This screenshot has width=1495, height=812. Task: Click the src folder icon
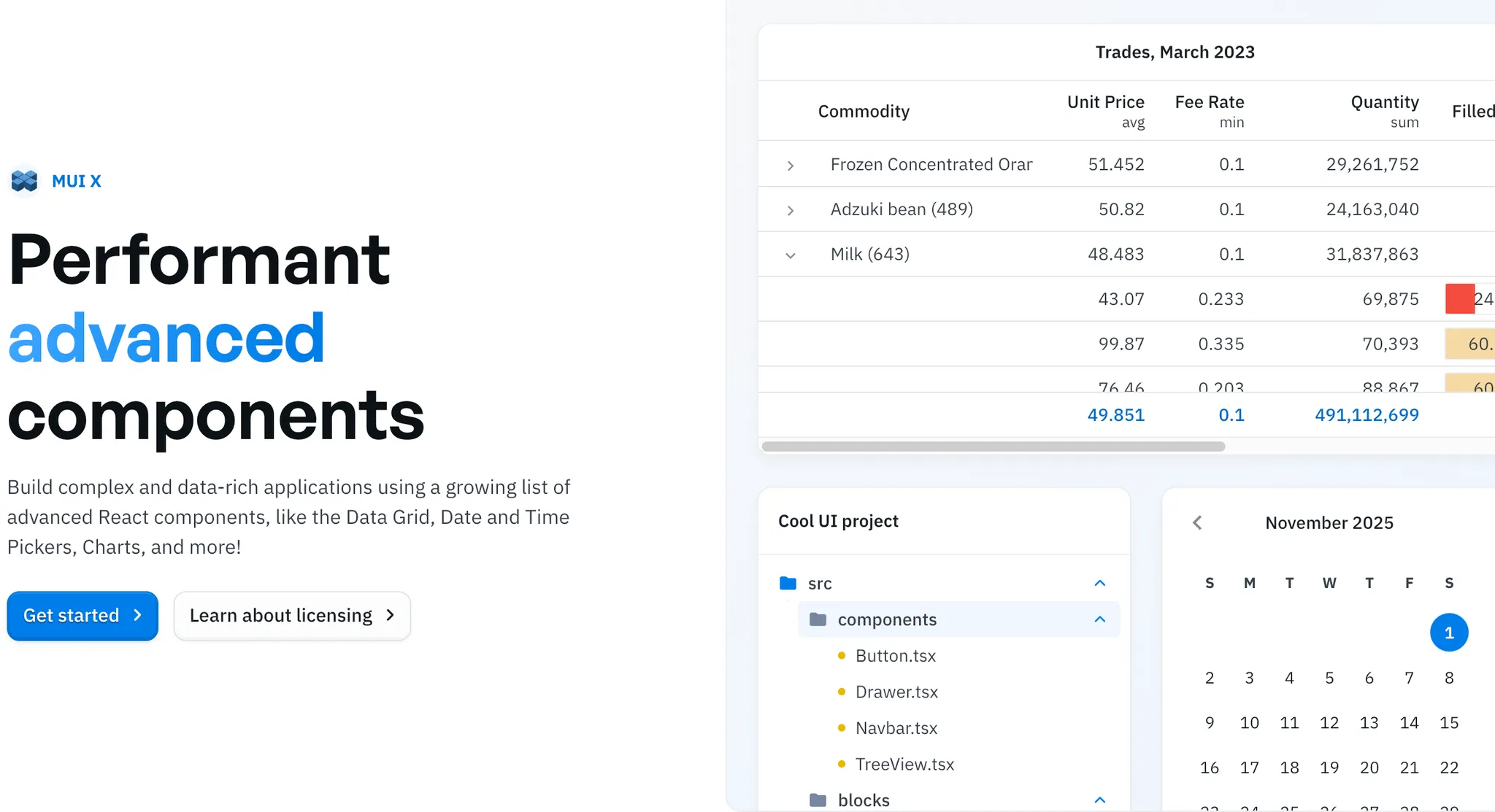pos(788,583)
